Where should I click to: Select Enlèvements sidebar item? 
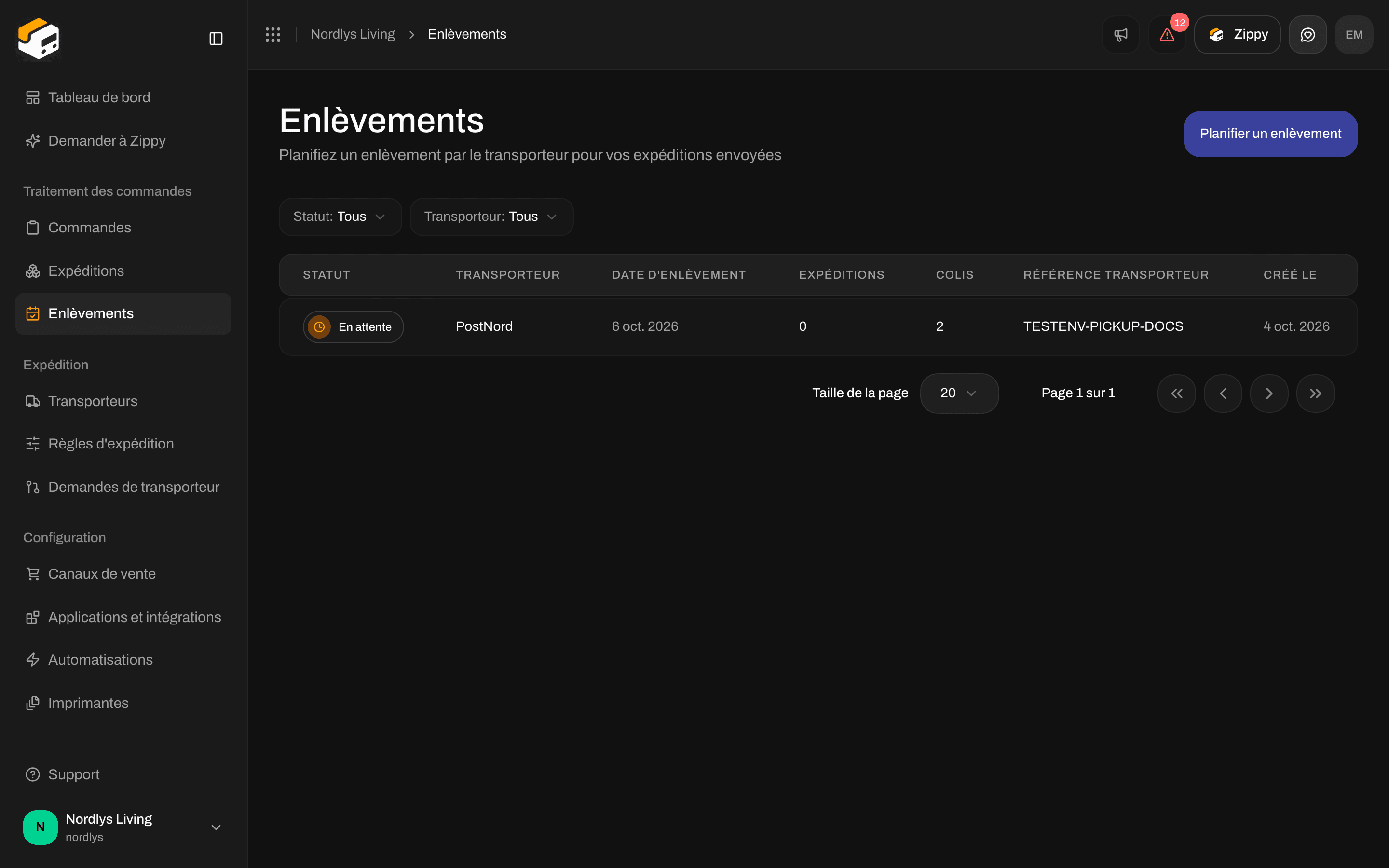[123, 314]
